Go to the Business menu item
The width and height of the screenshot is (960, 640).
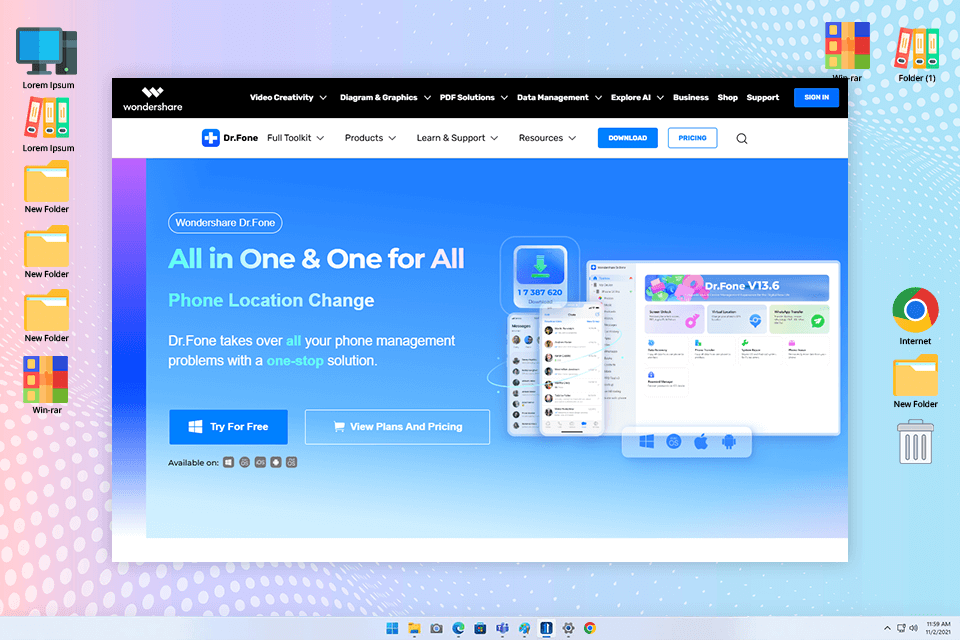click(x=691, y=97)
